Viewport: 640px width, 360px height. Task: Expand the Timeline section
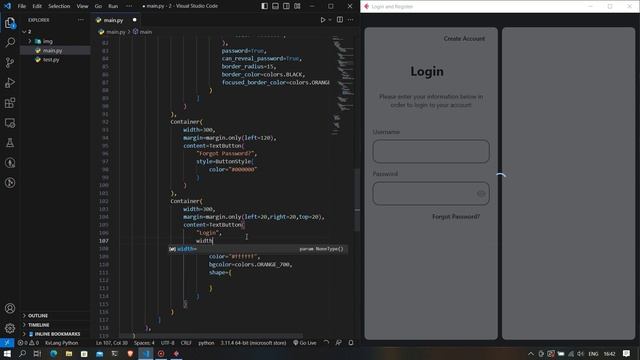tap(55, 325)
